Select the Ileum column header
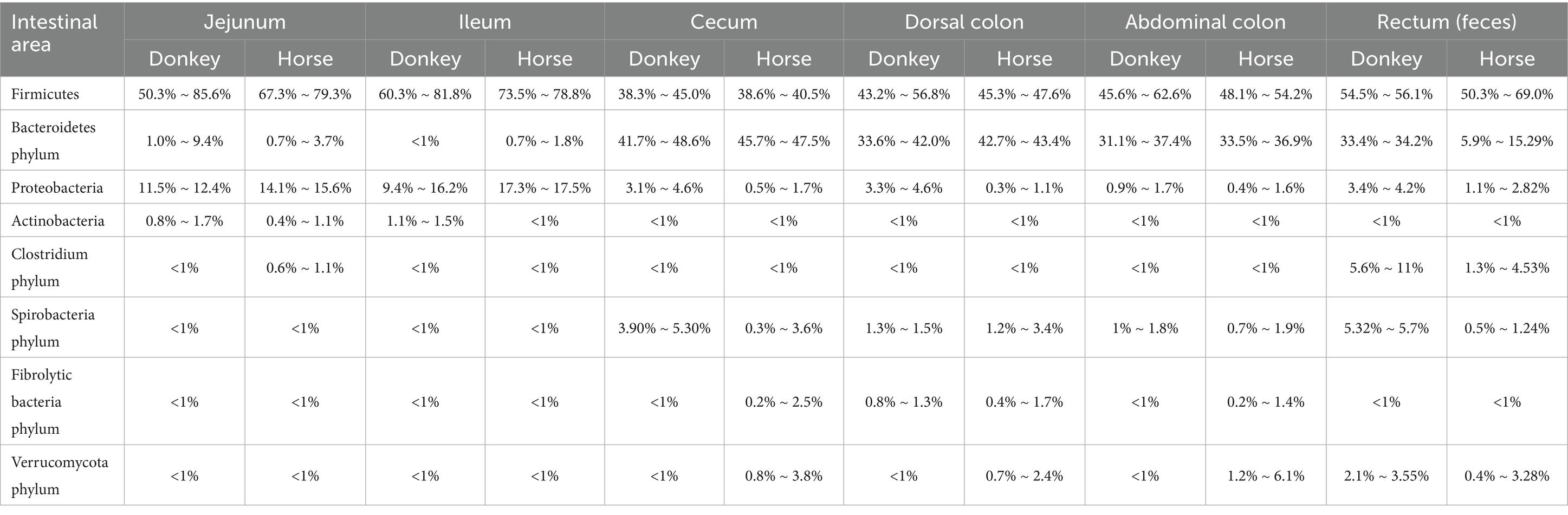This screenshot has width=1568, height=515. (484, 22)
